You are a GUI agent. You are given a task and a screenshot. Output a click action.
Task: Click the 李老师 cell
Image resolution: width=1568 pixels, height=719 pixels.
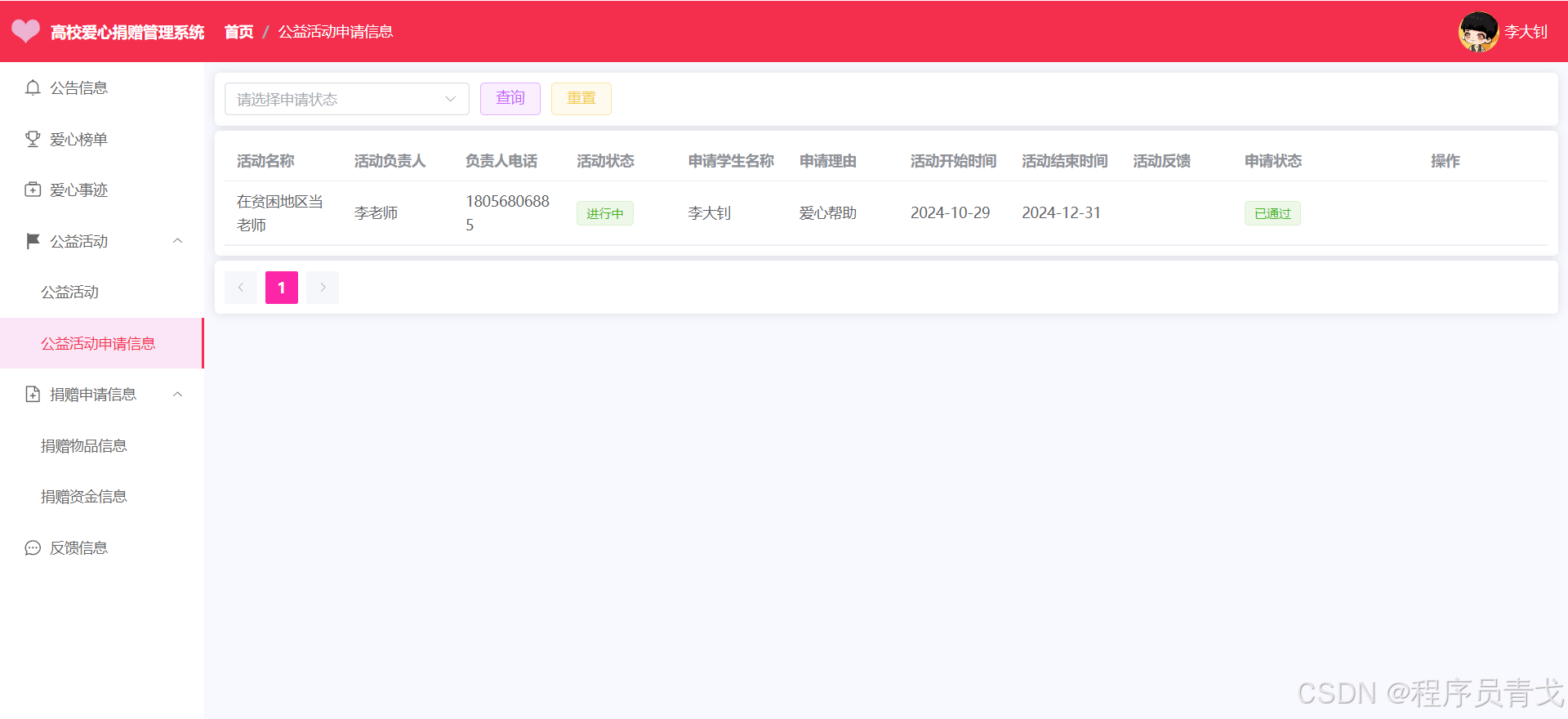(376, 212)
